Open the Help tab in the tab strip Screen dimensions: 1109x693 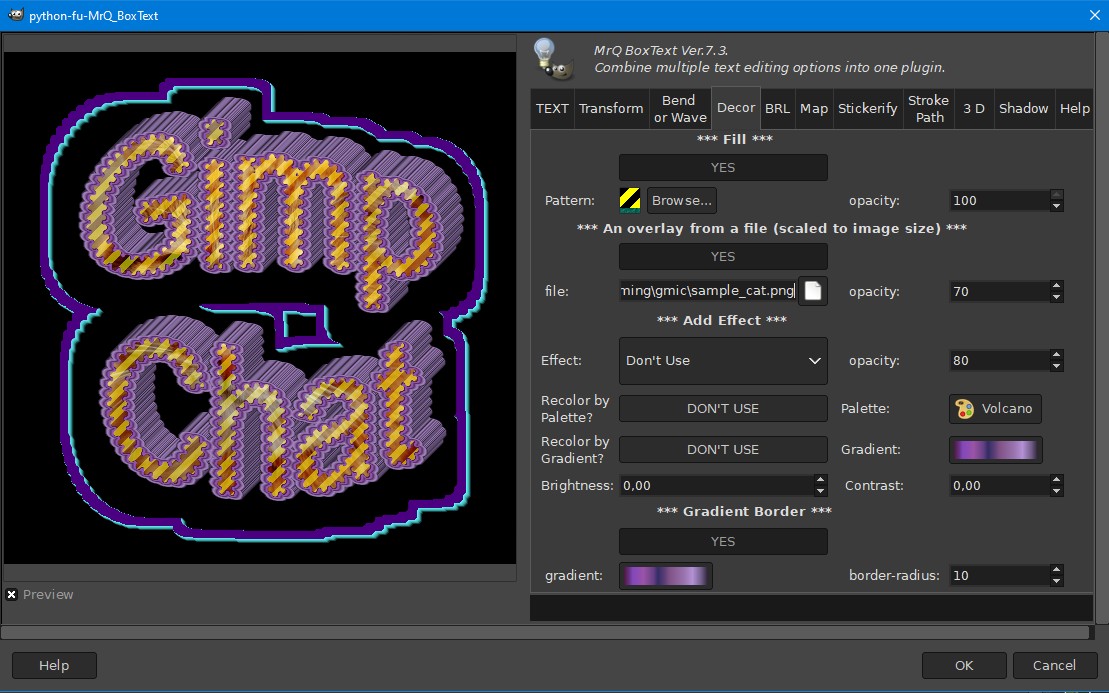pyautogui.click(x=1074, y=108)
